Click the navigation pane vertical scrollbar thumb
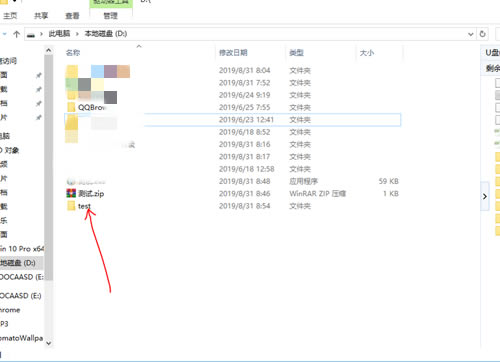Viewport: 500px width, 362px height. pyautogui.click(x=49, y=168)
